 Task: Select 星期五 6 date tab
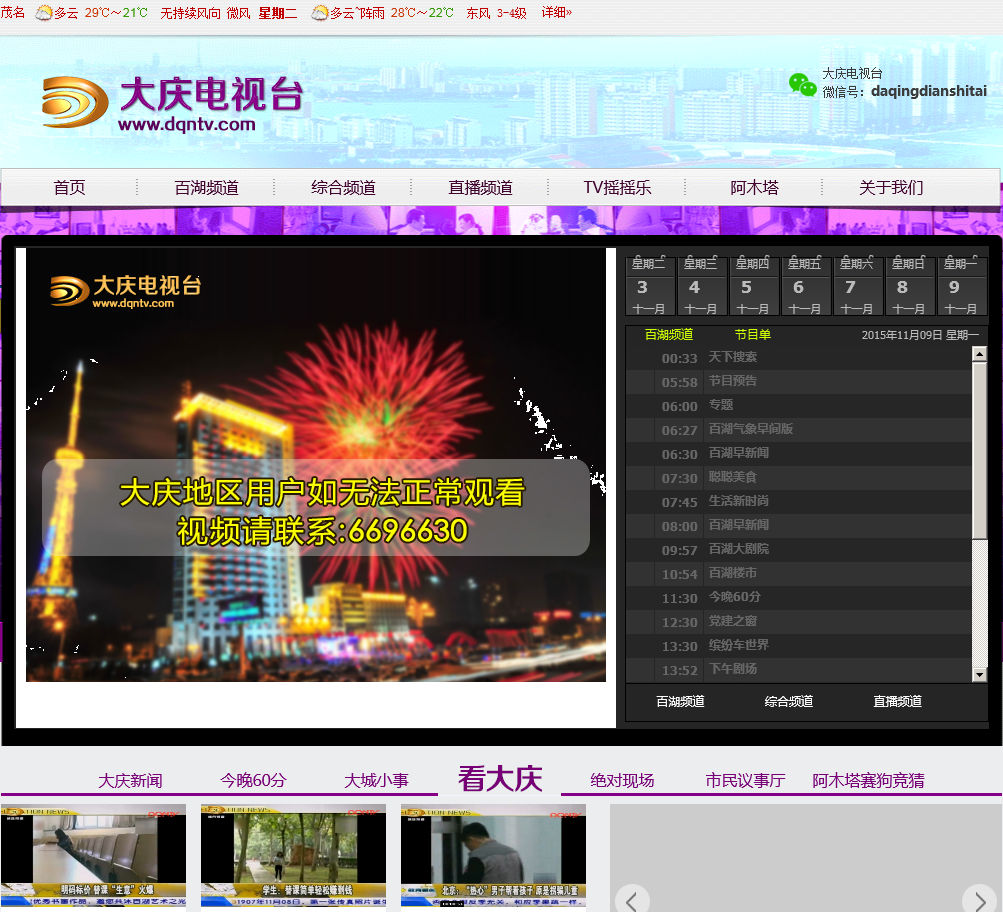(805, 286)
